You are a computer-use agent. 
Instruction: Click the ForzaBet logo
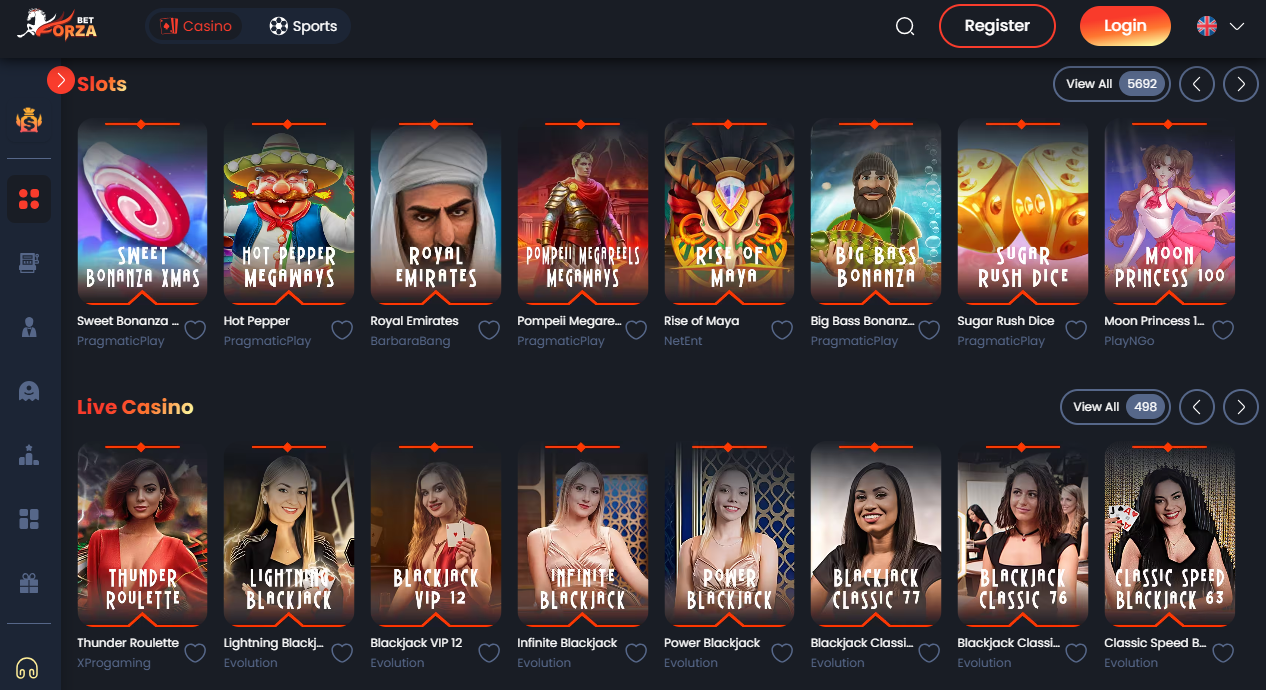57,25
